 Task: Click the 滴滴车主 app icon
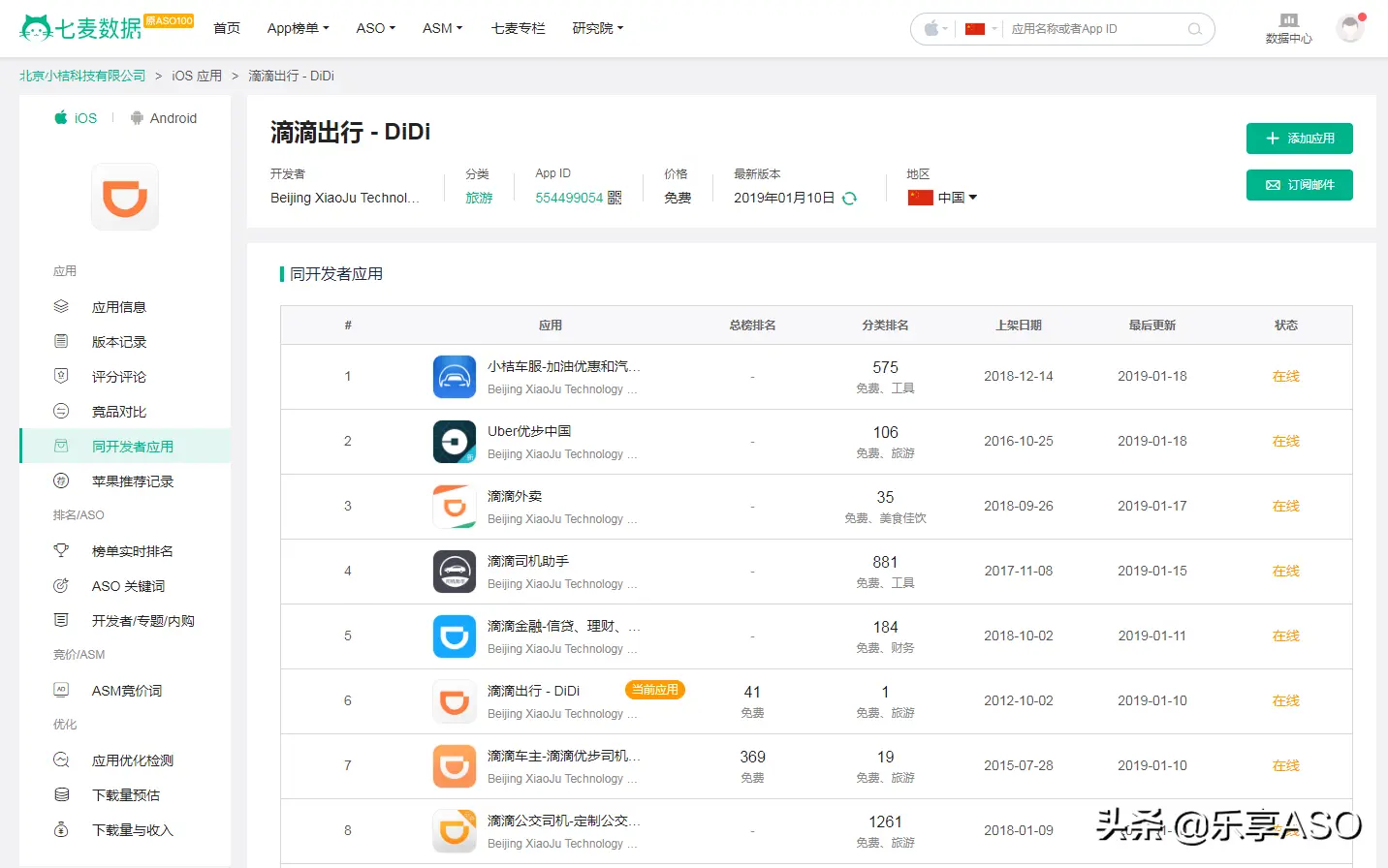(455, 766)
